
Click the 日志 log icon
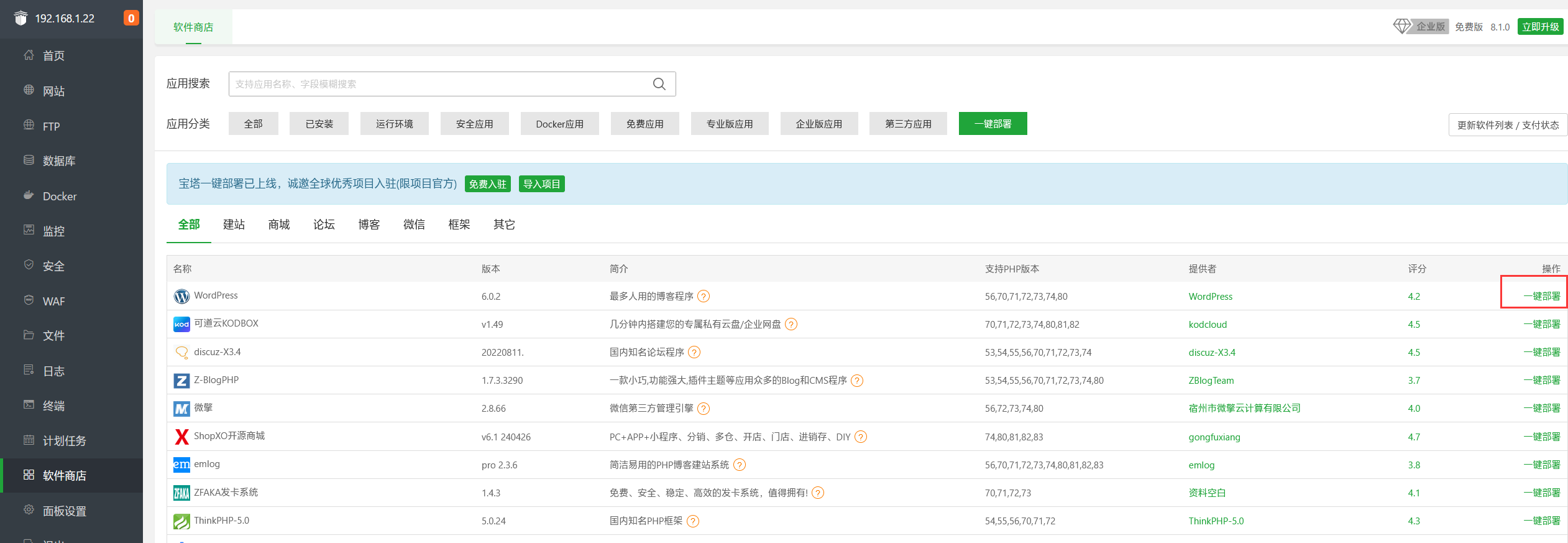(x=29, y=370)
